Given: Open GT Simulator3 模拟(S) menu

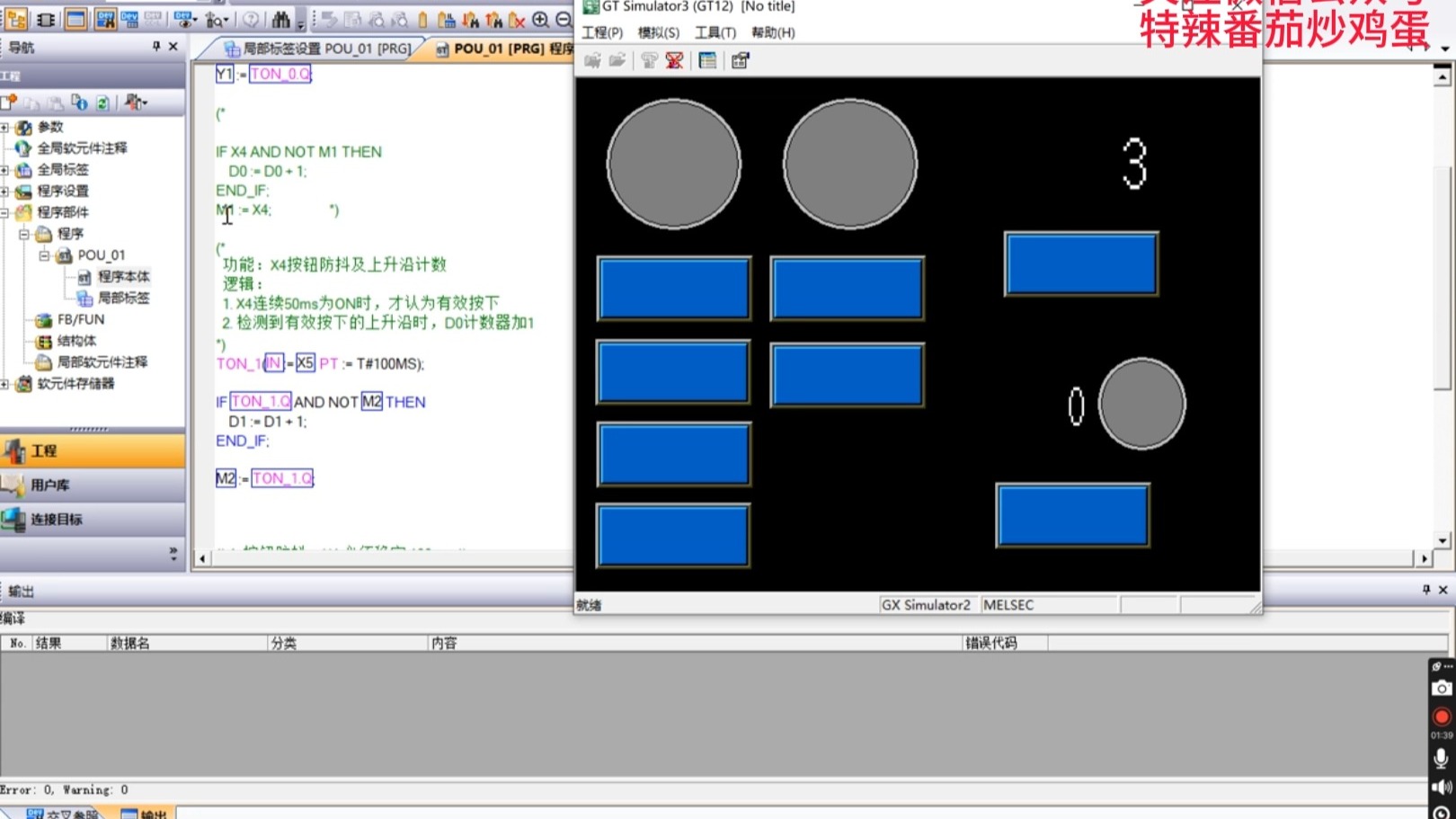Looking at the screenshot, I should (x=658, y=32).
